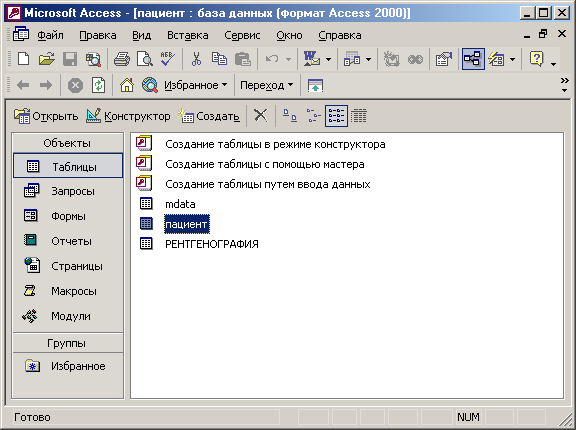Select the РЕНТГЕНОГРАФИЯ table

coord(199,244)
